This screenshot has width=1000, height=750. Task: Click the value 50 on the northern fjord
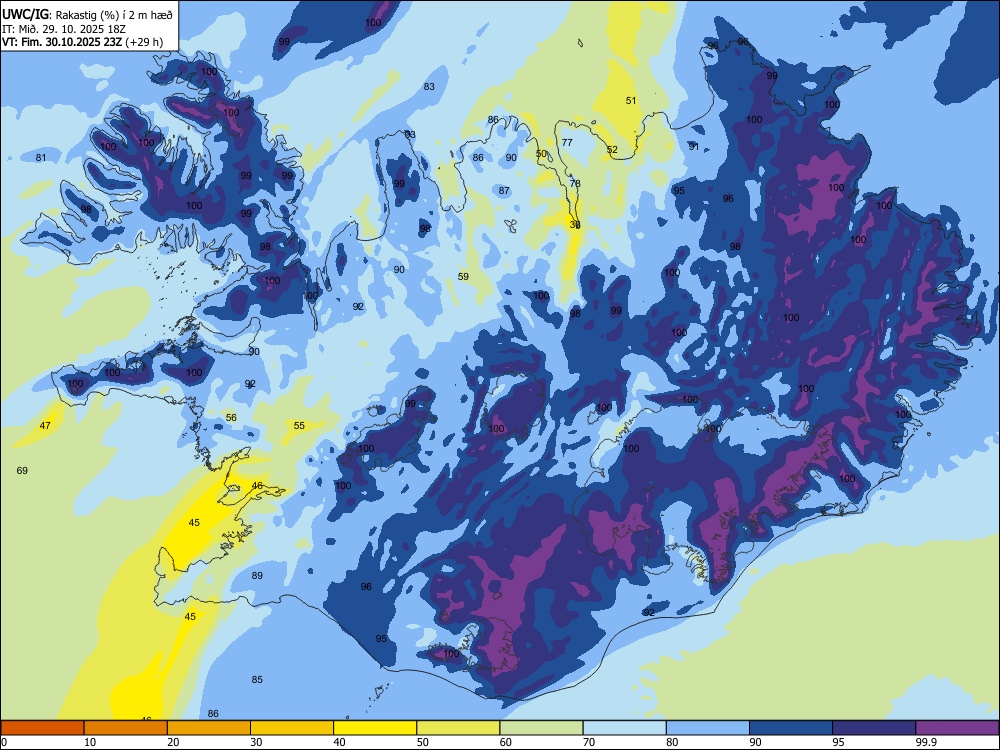[x=541, y=154]
